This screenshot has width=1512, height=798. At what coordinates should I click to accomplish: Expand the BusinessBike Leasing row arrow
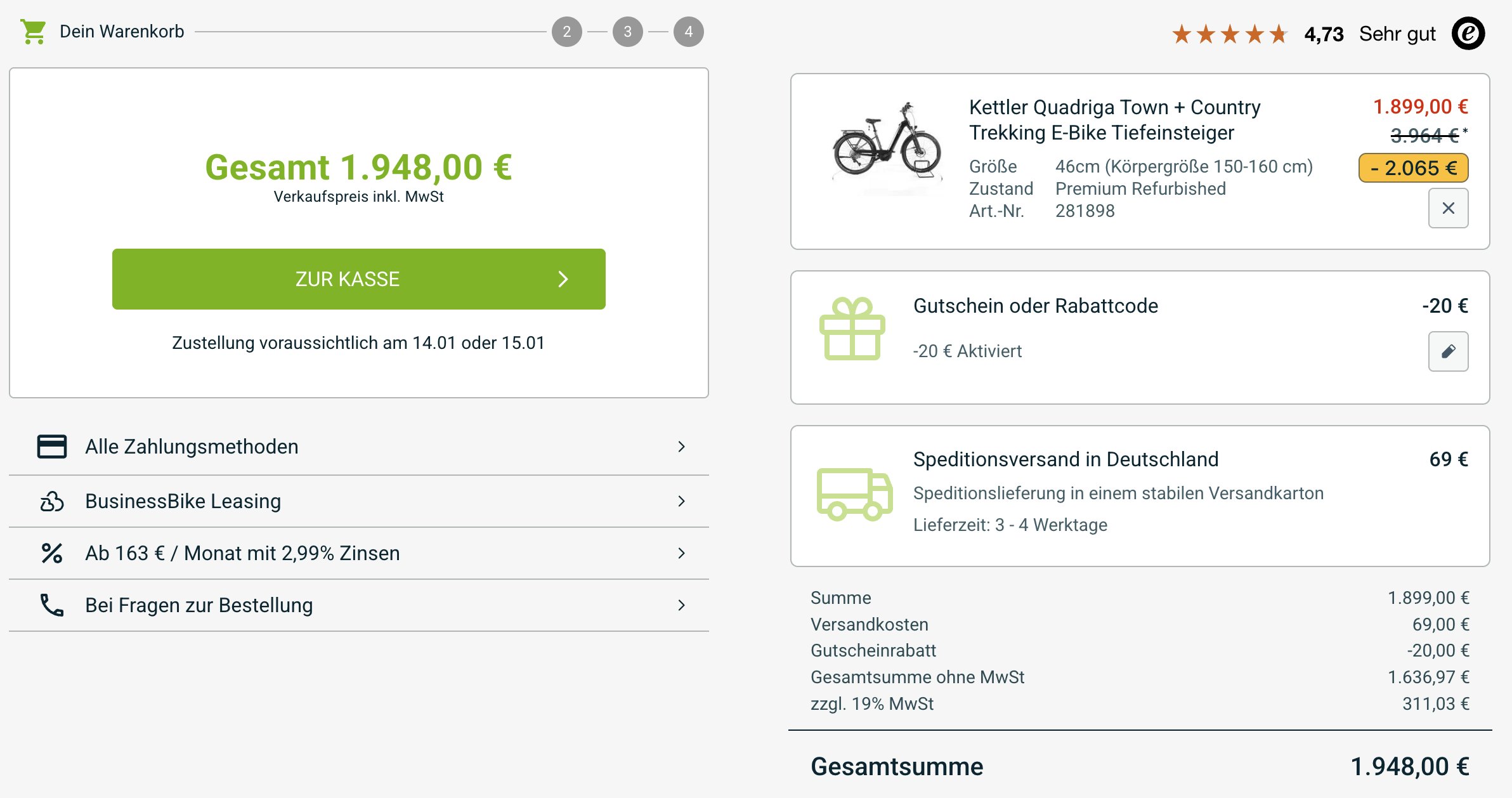681,501
